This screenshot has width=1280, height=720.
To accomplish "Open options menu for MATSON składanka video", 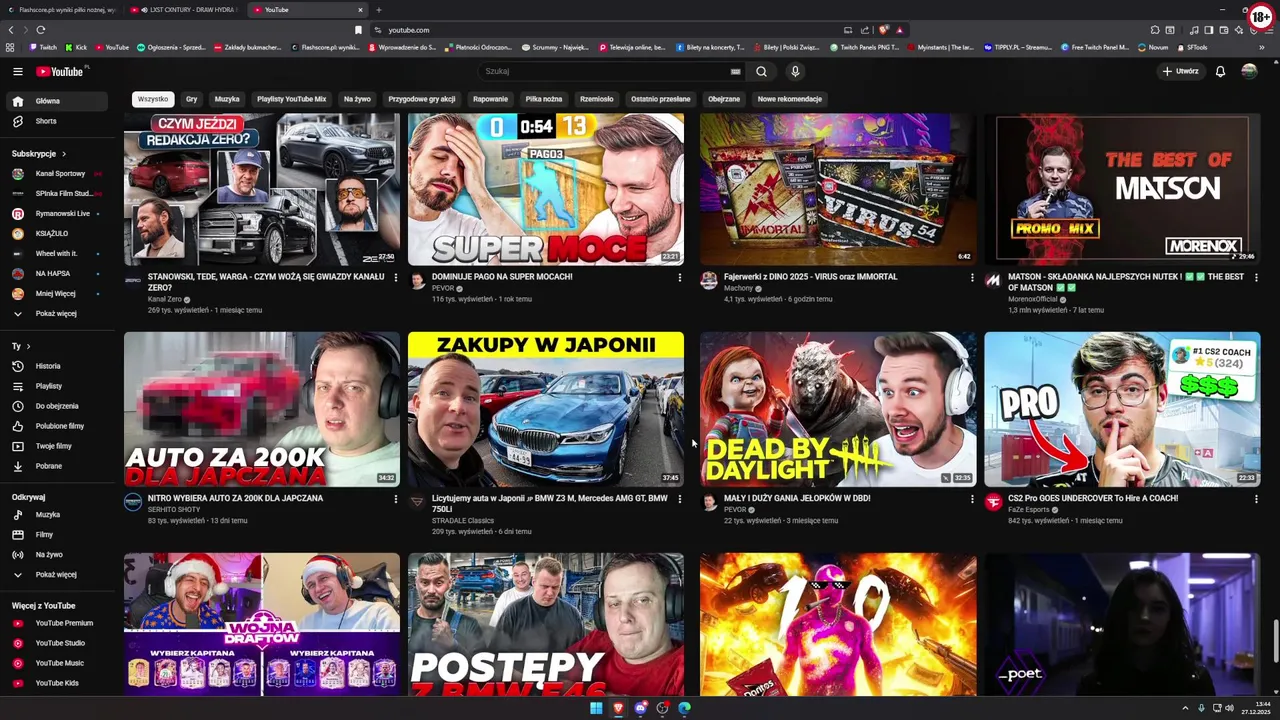I will (1256, 278).
